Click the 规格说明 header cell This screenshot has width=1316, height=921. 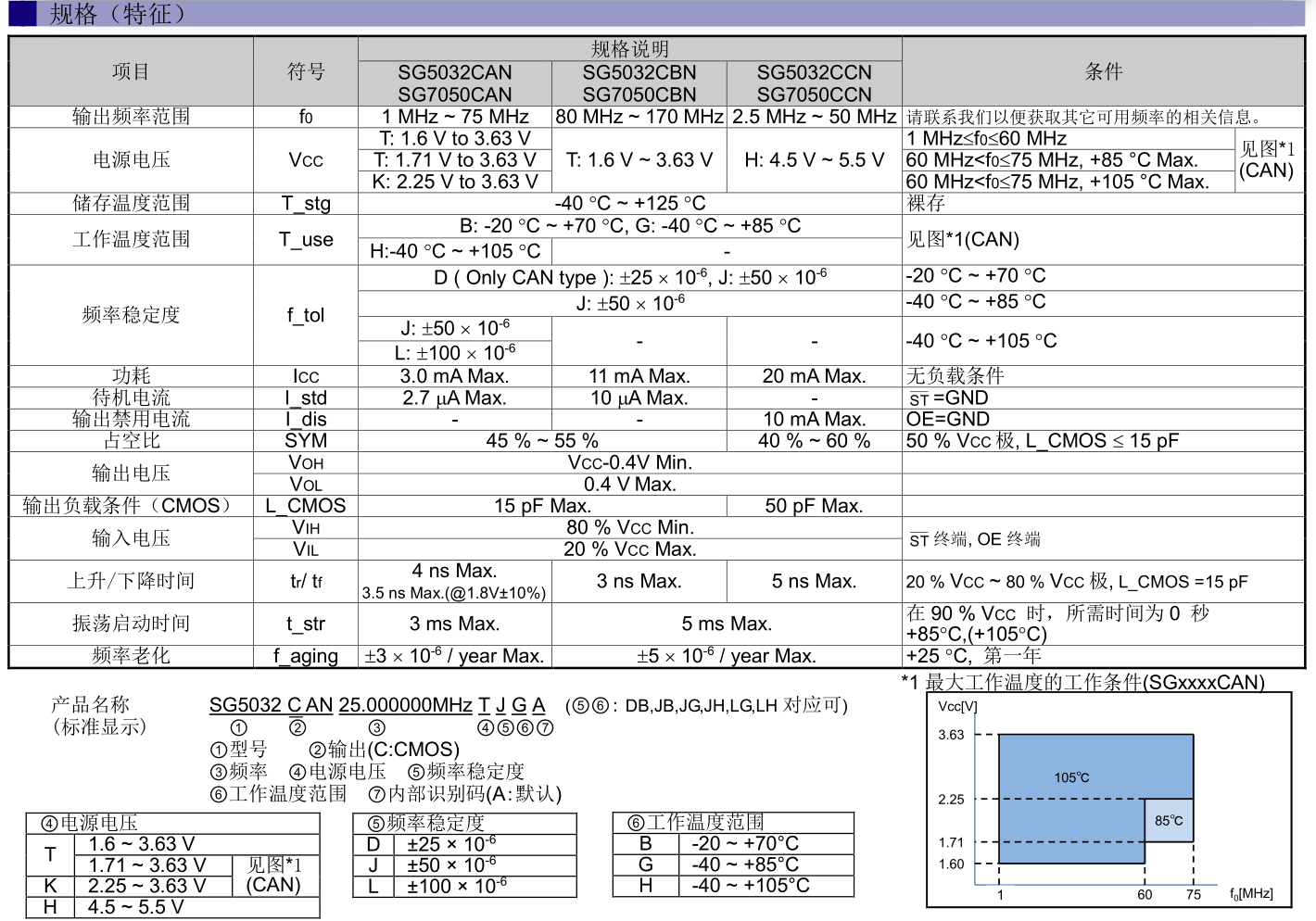point(630,49)
